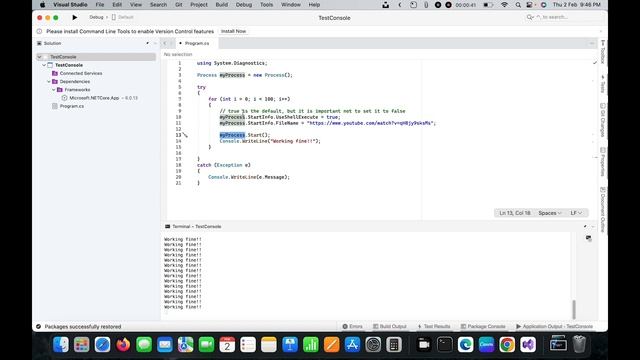Launch Safari from the Dock
This screenshot has height=360, width=640.
click(102, 345)
